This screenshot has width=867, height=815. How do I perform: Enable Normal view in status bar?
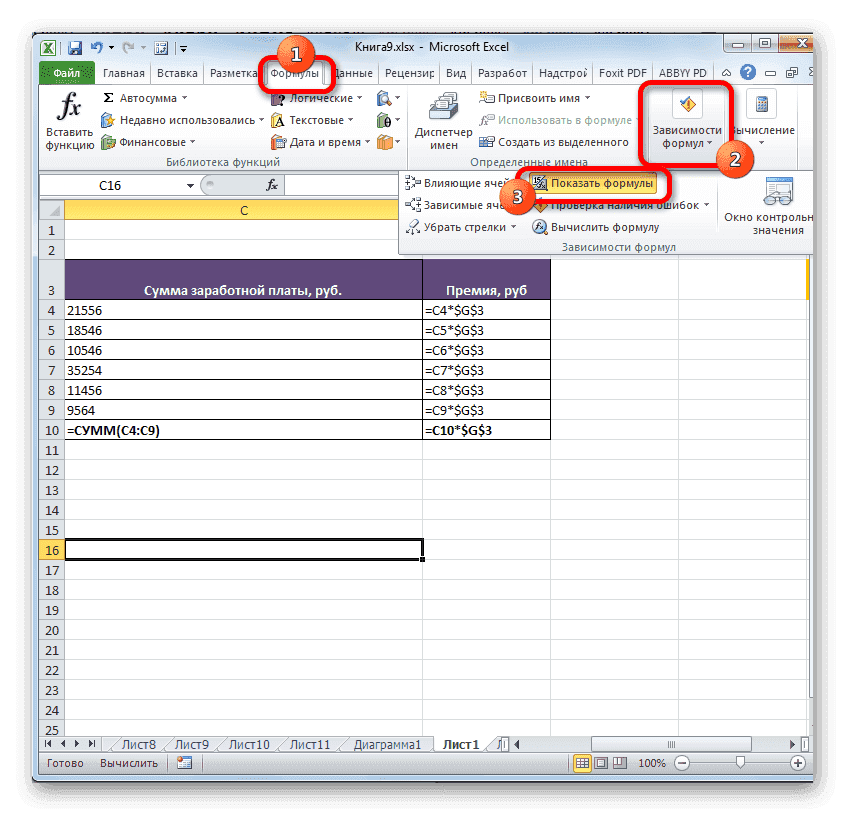pos(584,762)
